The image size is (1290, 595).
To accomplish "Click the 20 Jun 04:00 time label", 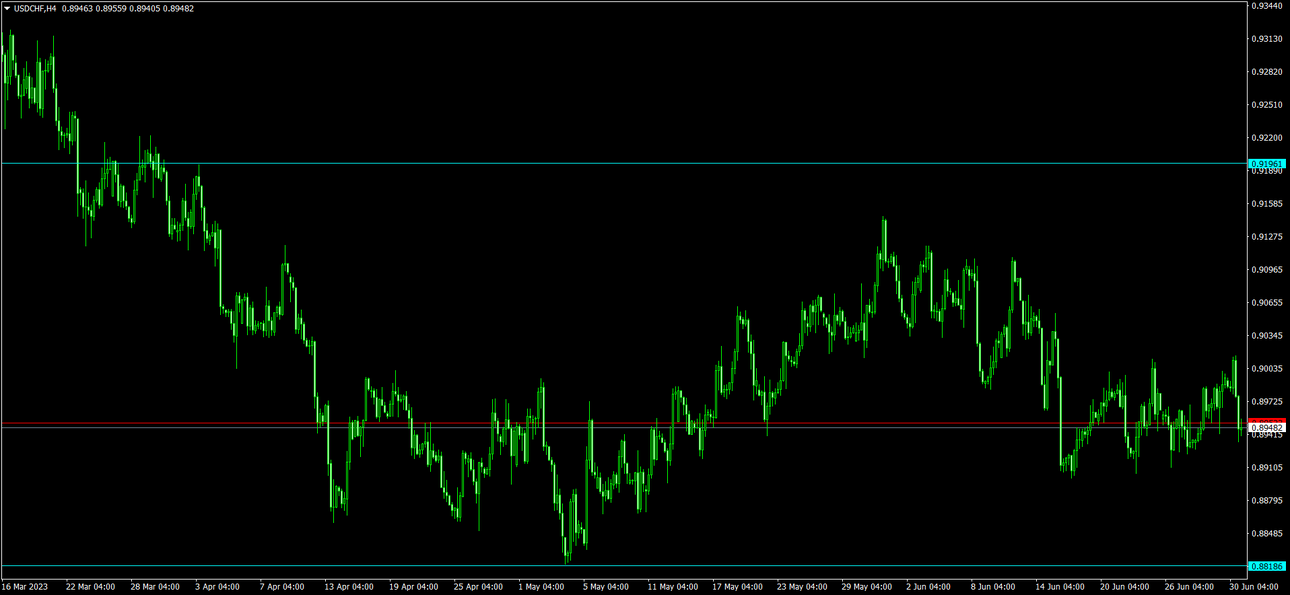I will (x=1125, y=587).
